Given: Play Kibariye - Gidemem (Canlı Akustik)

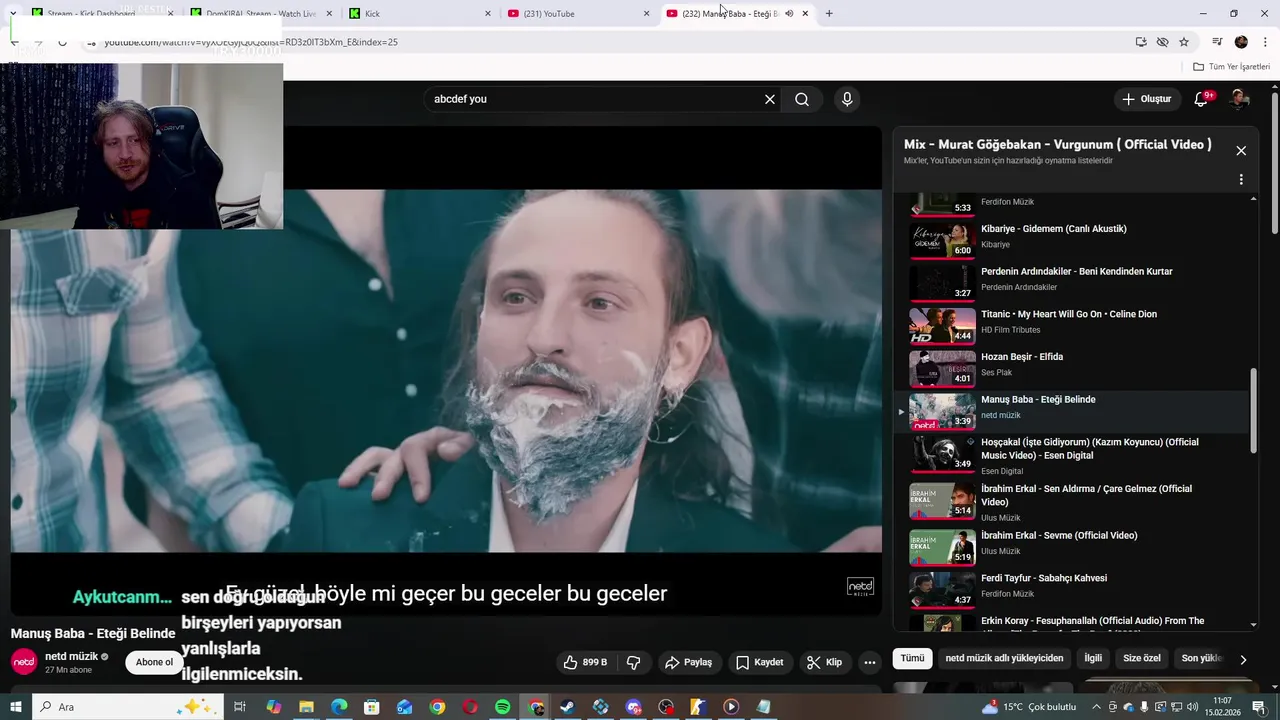Looking at the screenshot, I should pos(1078,239).
